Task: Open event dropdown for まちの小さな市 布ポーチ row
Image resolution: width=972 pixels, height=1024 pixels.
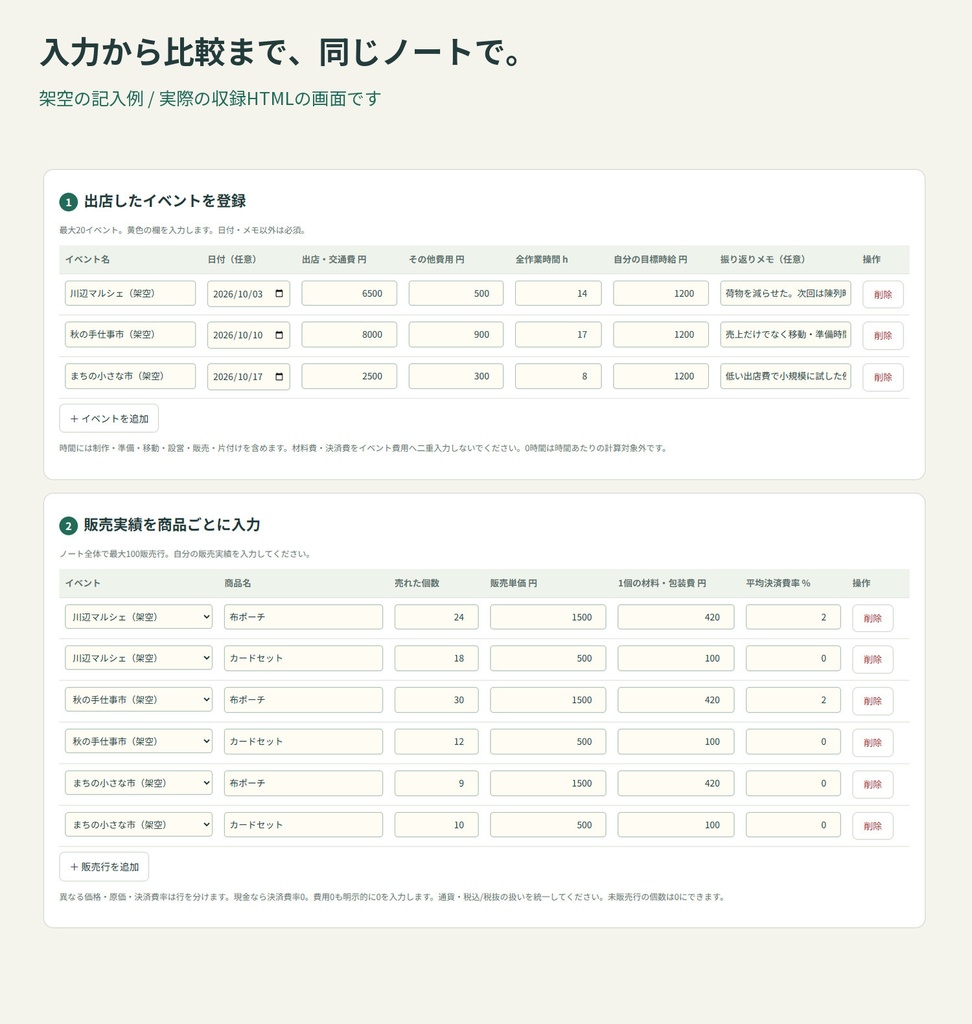Action: pos(138,783)
